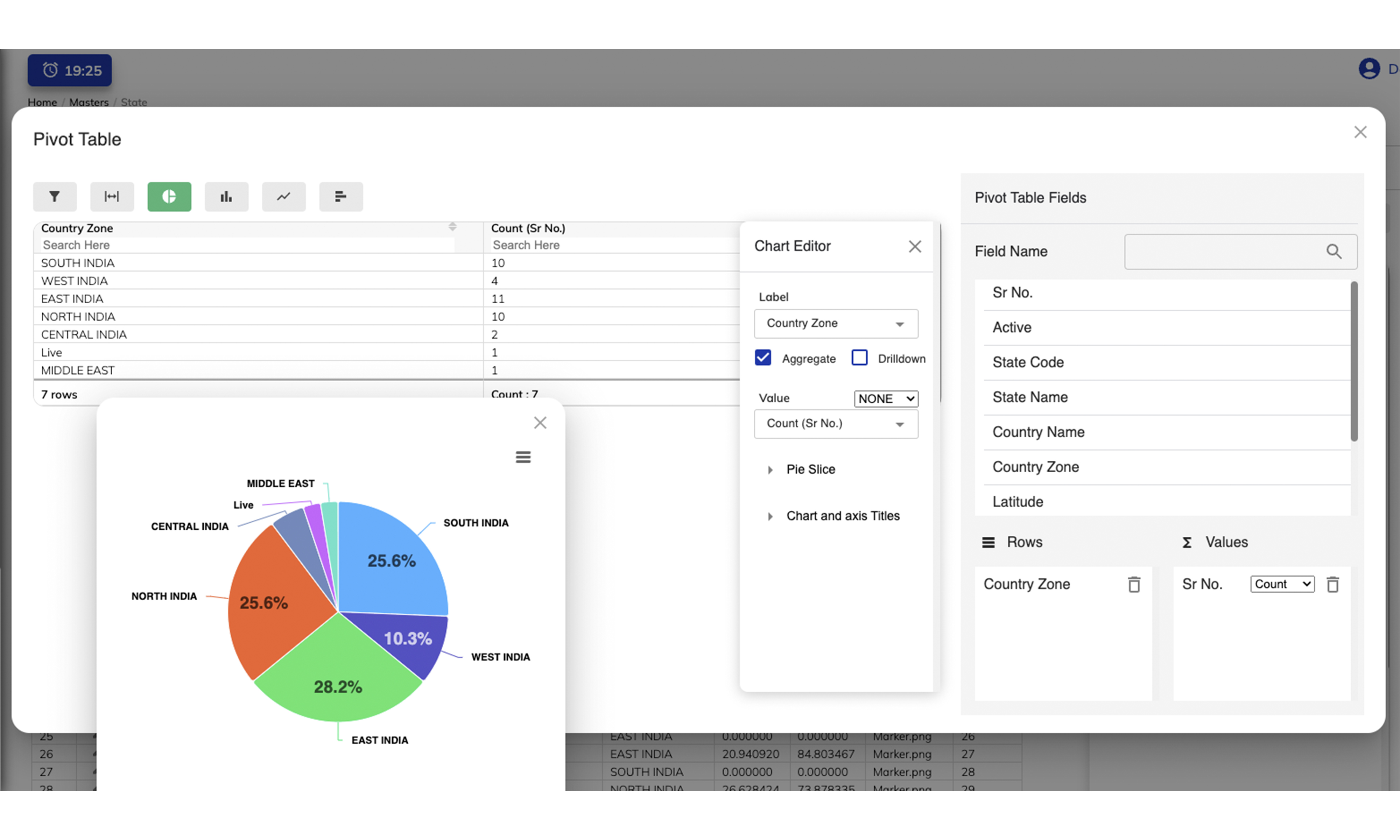Viewport: 1400px width, 840px height.
Task: Select the horizontal bar chart icon
Action: pyautogui.click(x=341, y=196)
